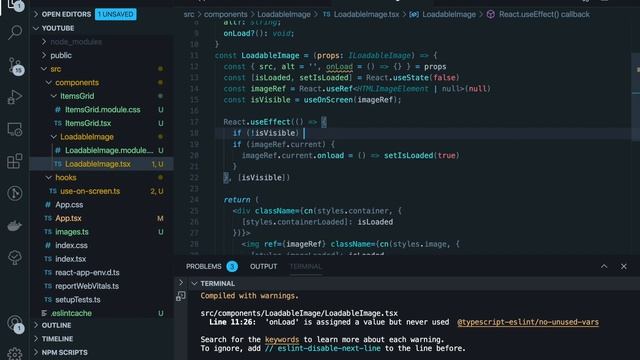The image size is (640, 360).
Task: Click the LoadableImage symbol breadcrumb
Action: [x=449, y=14]
